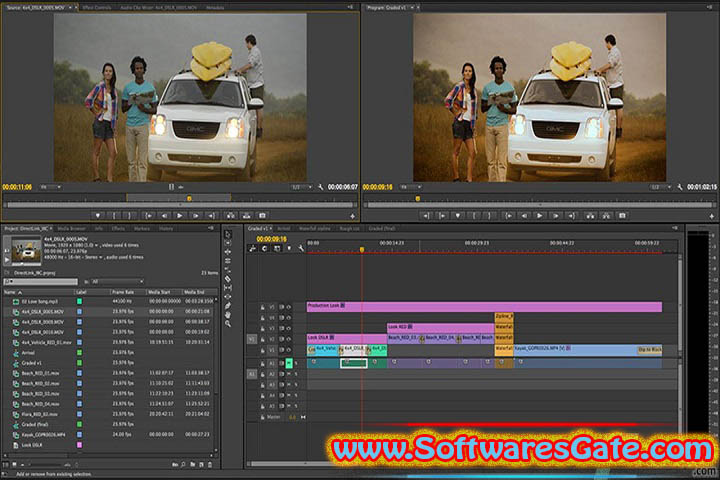This screenshot has height=480, width=720.
Task: Toggle Solo on A1 track
Action: 296,363
